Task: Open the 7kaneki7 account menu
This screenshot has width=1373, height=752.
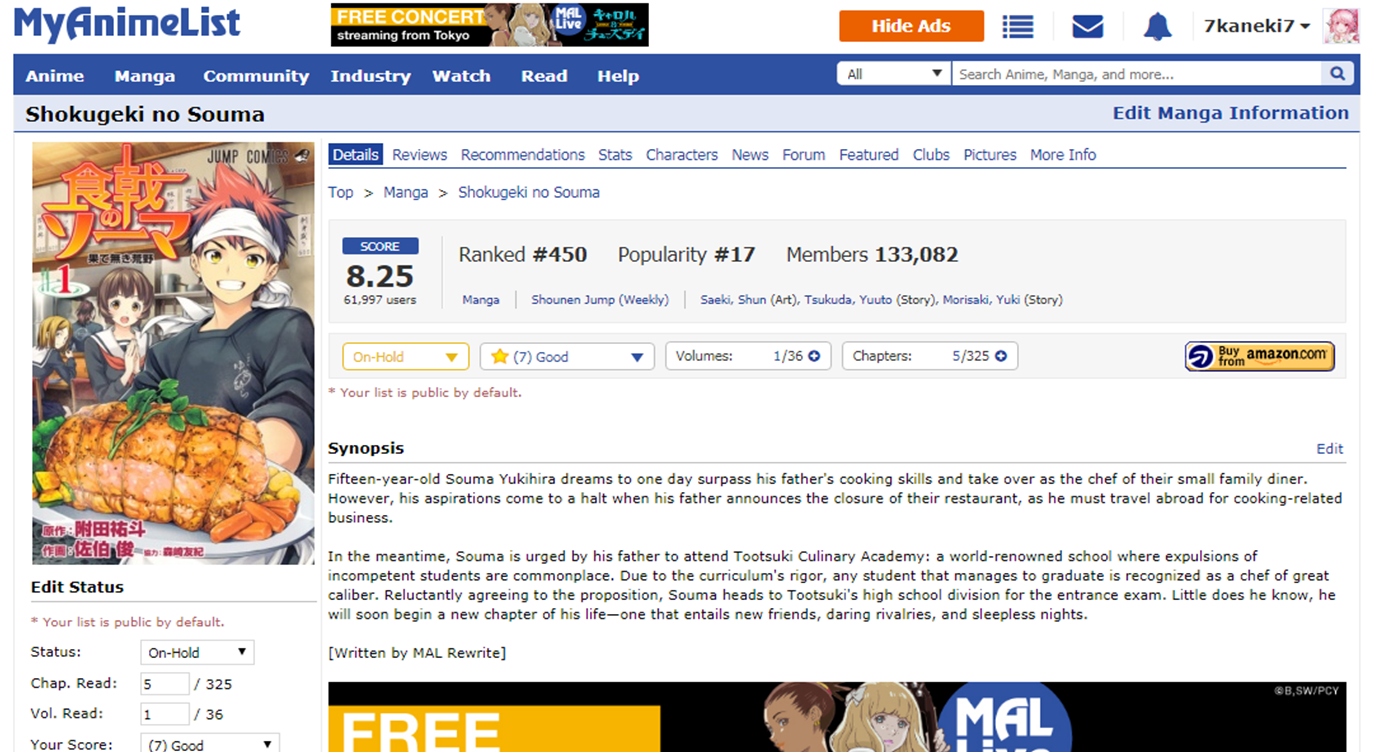Action: (x=1256, y=27)
